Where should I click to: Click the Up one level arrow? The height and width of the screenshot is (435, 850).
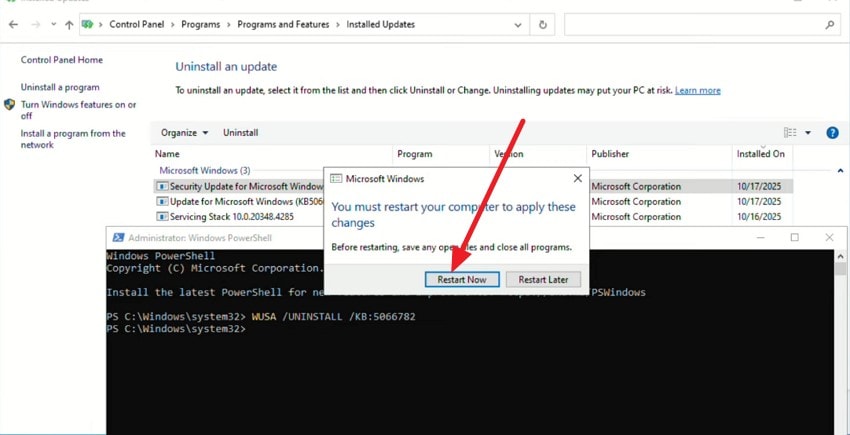[69, 24]
